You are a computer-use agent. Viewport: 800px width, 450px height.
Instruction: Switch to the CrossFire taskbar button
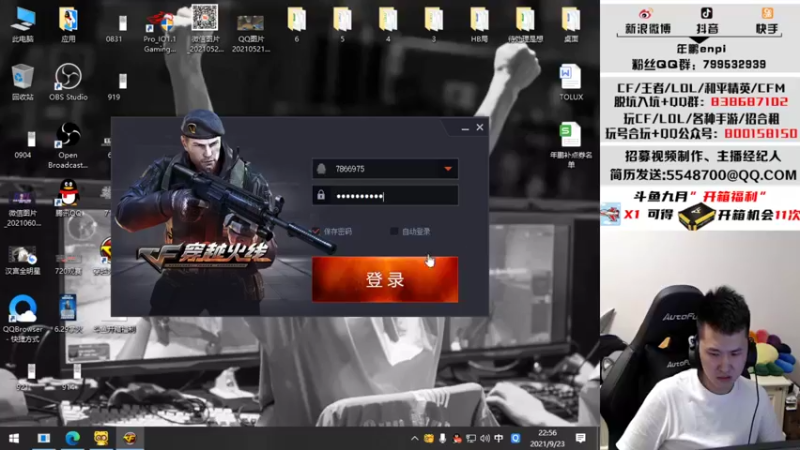(x=130, y=438)
